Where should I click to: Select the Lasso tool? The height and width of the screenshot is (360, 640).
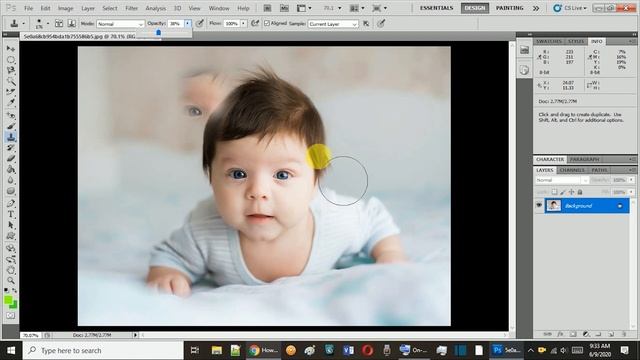(x=11, y=71)
